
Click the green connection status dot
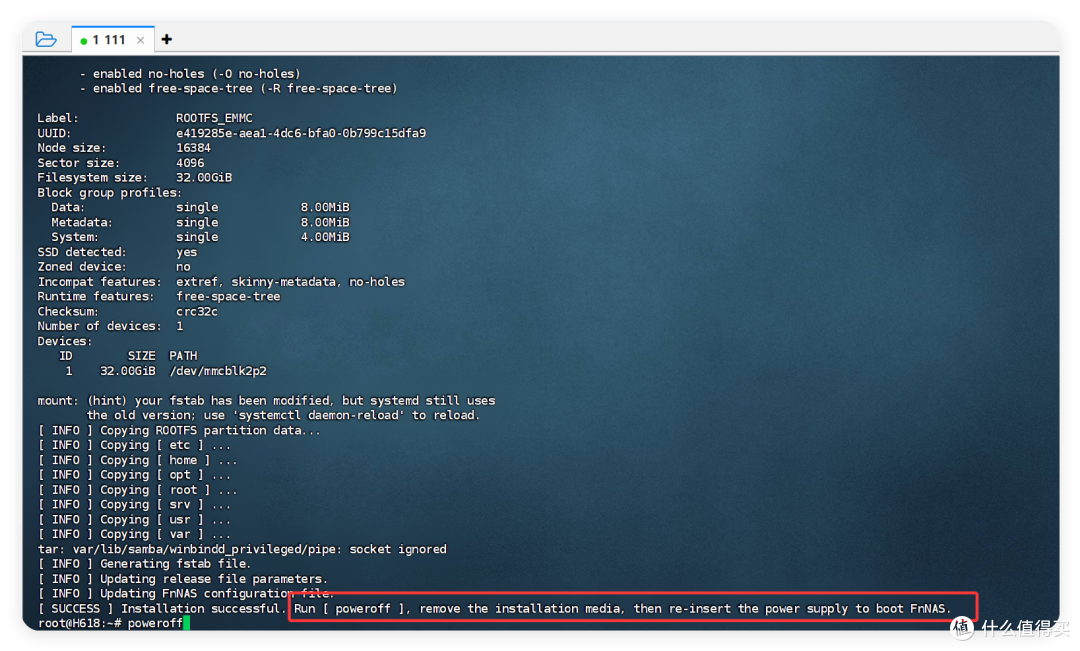click(83, 41)
